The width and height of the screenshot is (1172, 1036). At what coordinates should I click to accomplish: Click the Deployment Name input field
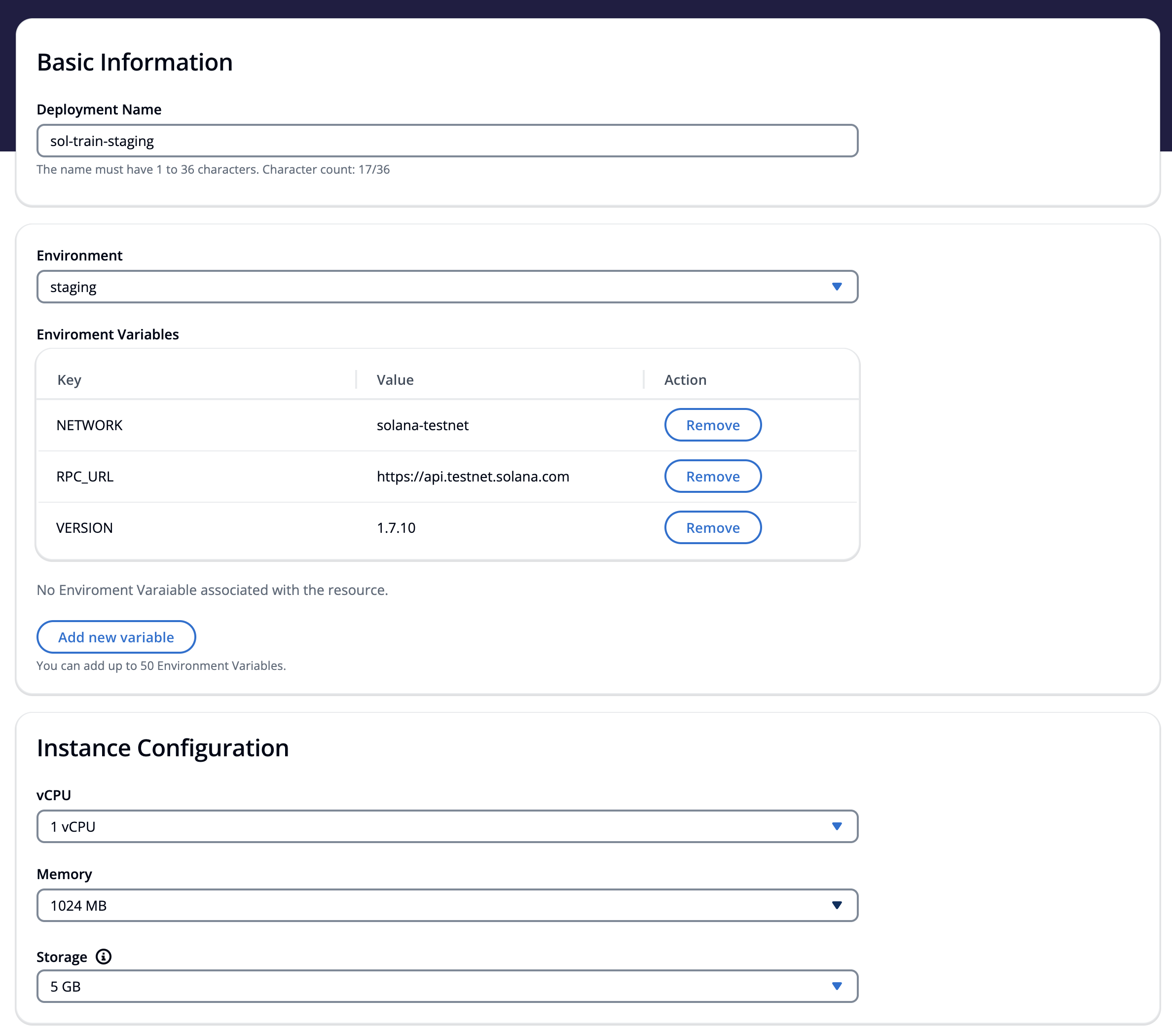coord(447,141)
